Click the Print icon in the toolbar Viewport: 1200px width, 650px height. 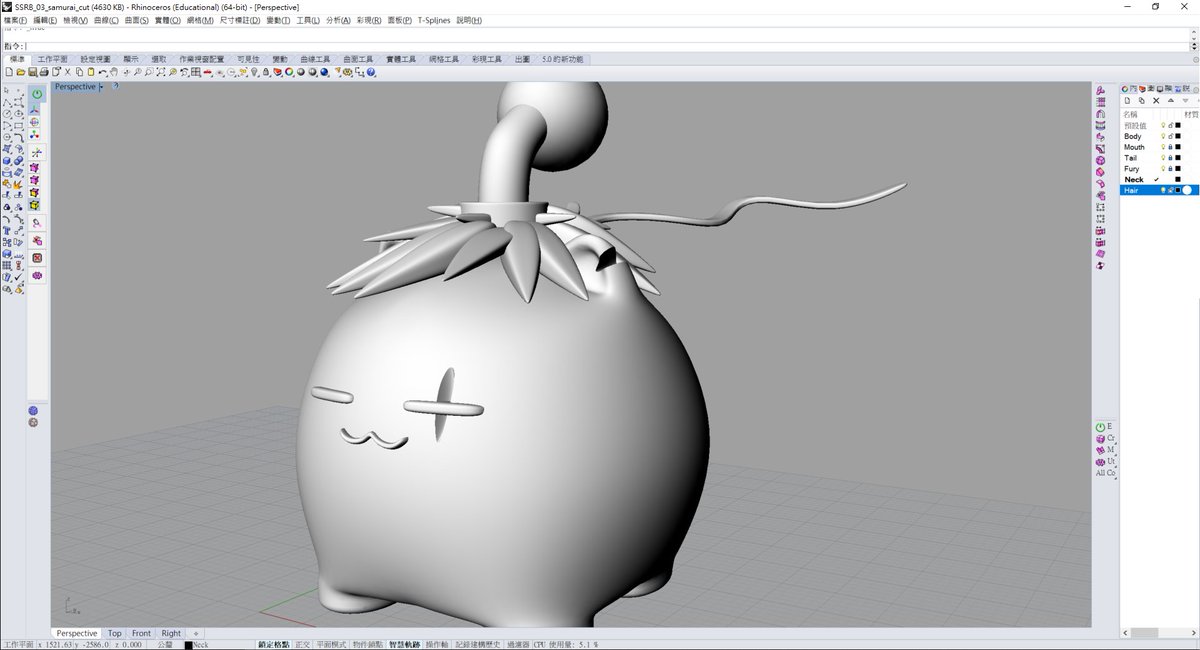(44, 72)
